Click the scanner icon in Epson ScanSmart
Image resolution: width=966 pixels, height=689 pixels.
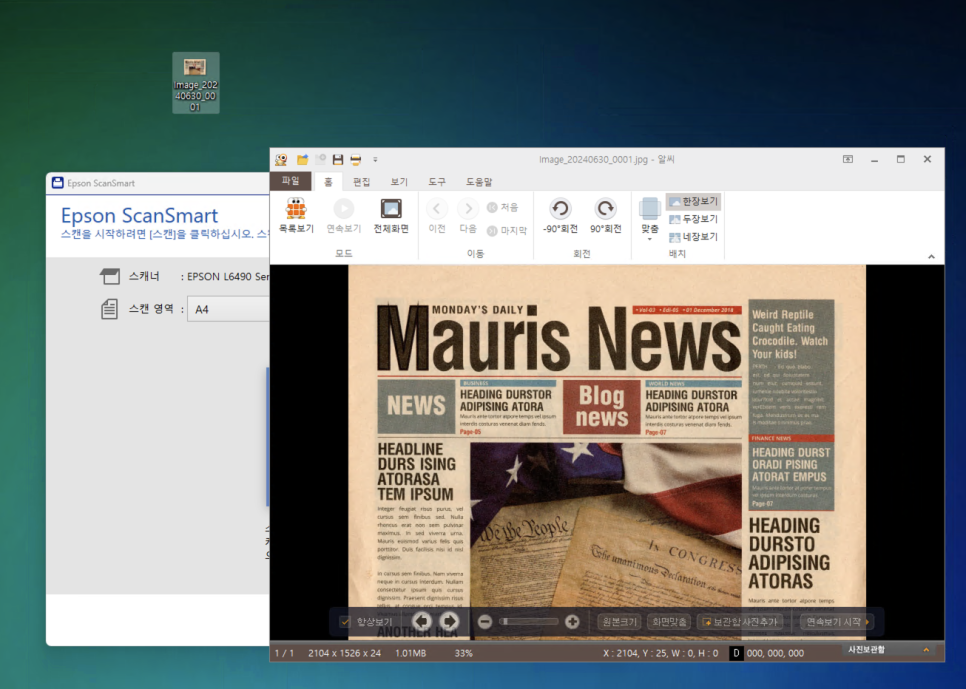point(110,276)
